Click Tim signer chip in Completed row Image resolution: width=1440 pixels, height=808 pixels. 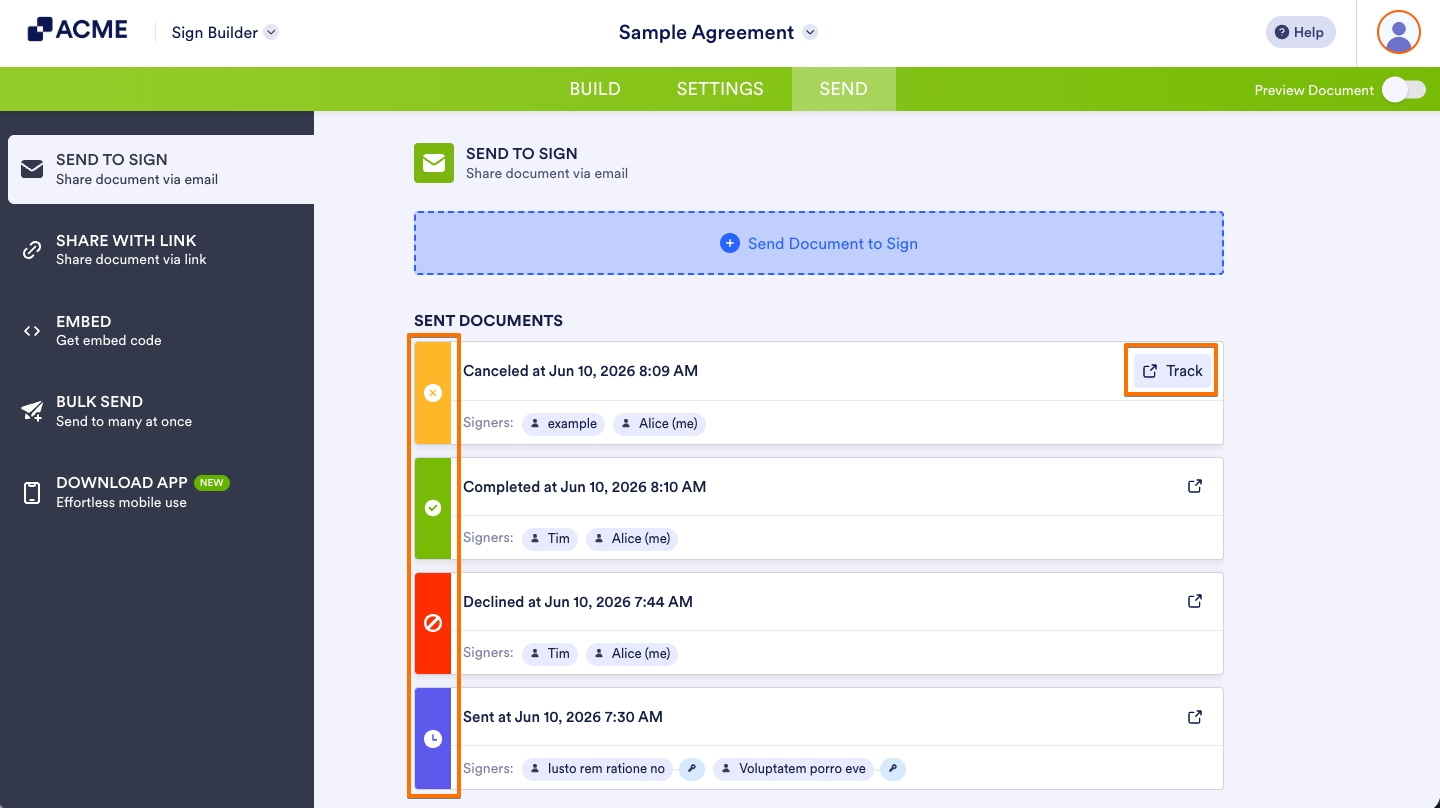(550, 539)
